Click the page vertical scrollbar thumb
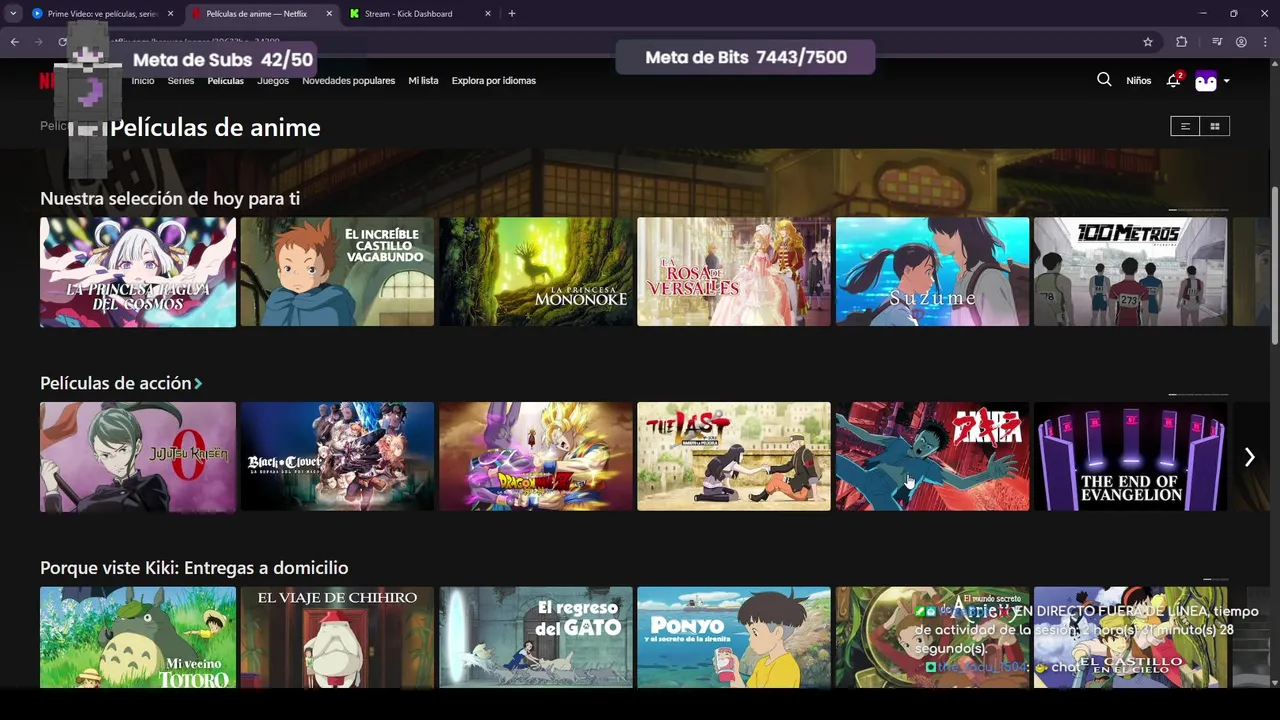This screenshot has height=720, width=1280. 1273,265
